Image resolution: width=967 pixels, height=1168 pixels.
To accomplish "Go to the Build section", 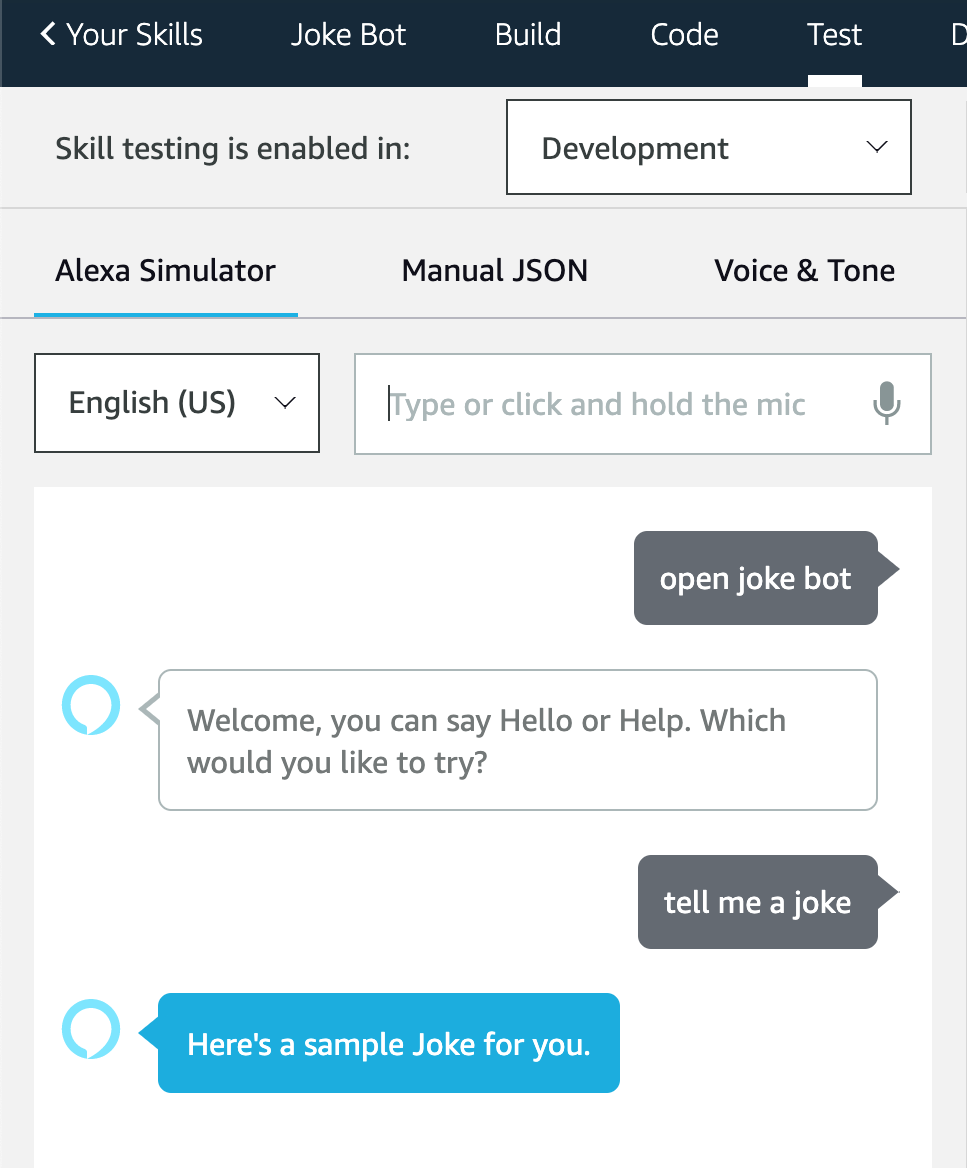I will [527, 34].
